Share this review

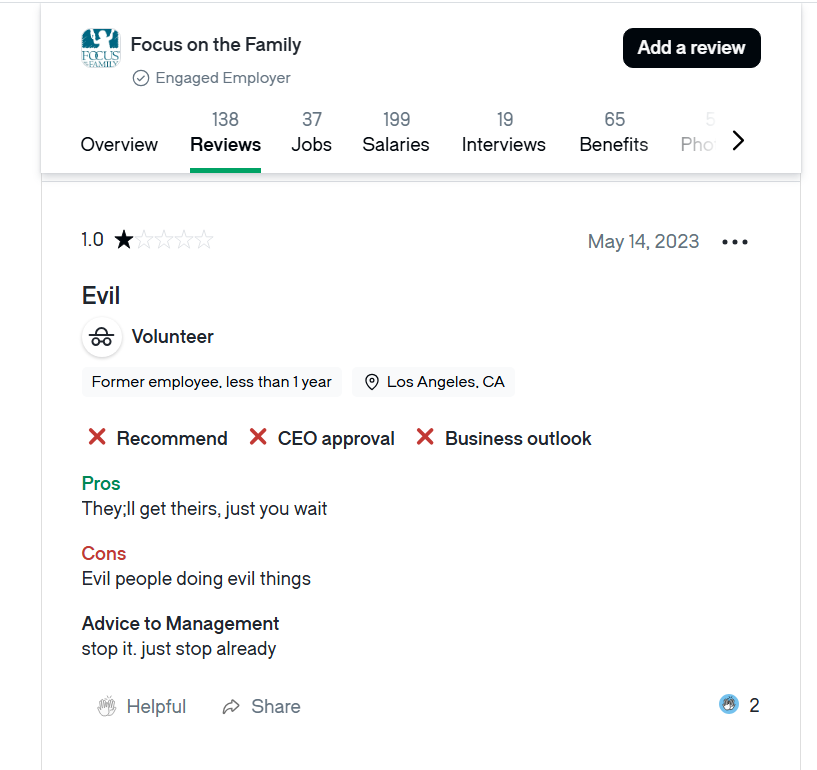click(x=262, y=706)
